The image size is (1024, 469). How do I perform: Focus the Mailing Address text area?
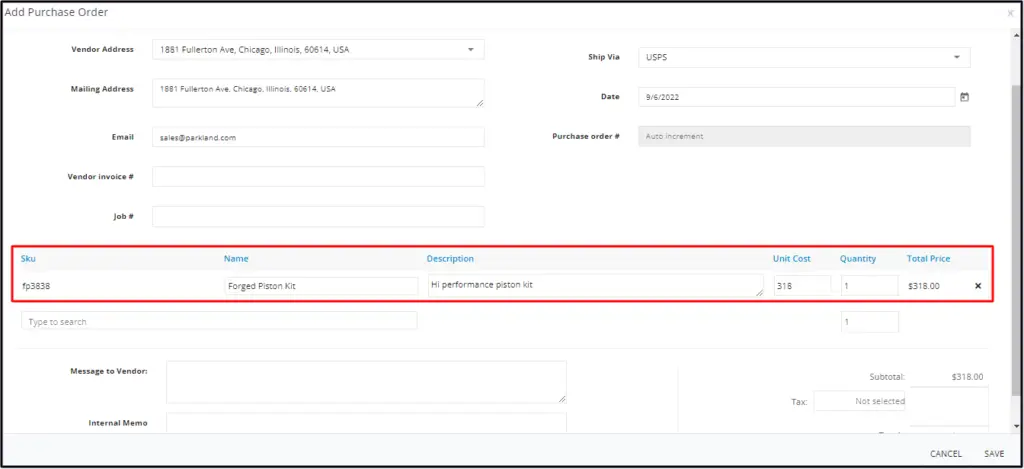pyautogui.click(x=318, y=93)
